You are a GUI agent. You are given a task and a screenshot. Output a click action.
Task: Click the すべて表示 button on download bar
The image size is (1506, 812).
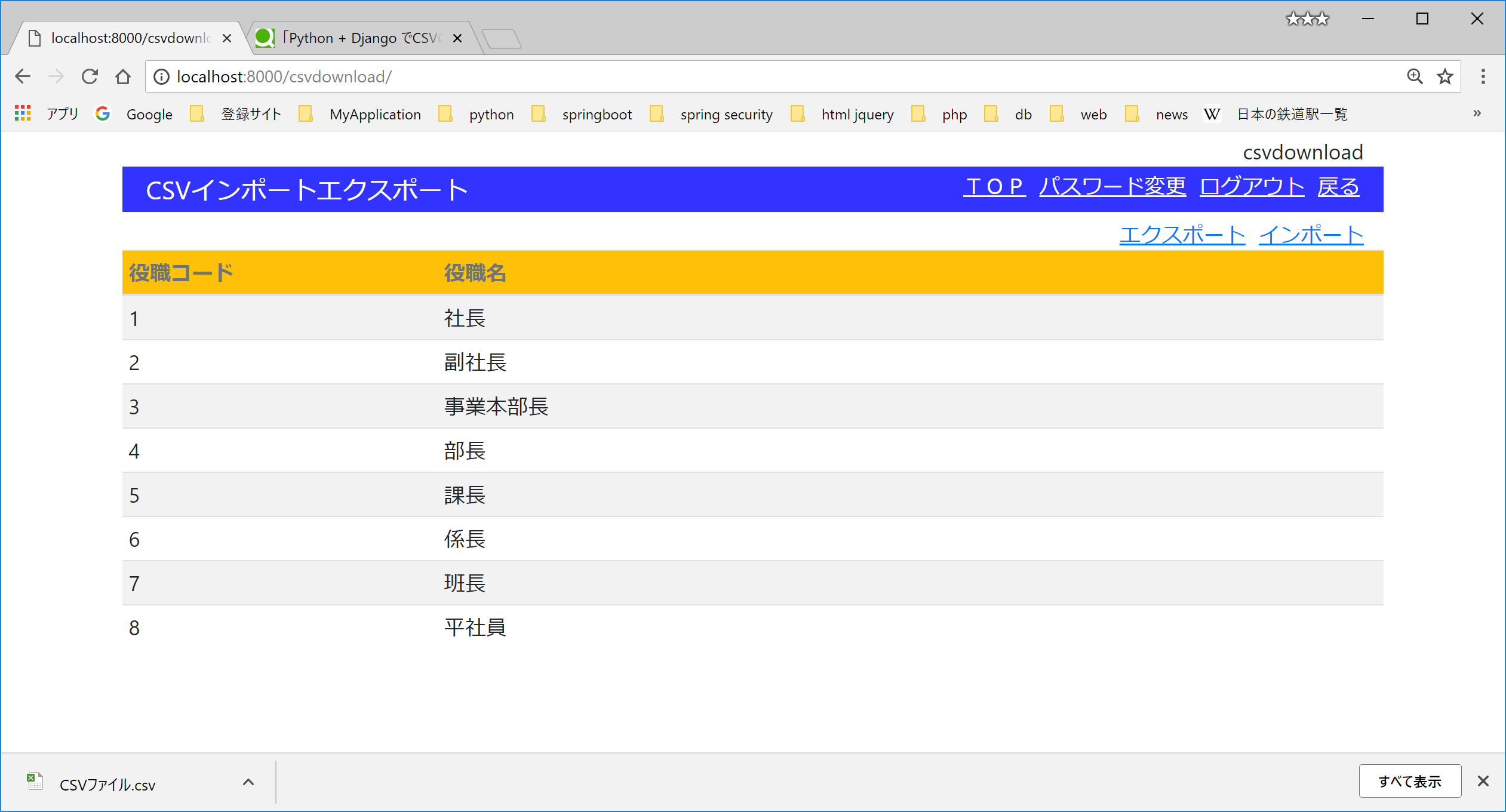pyautogui.click(x=1410, y=781)
